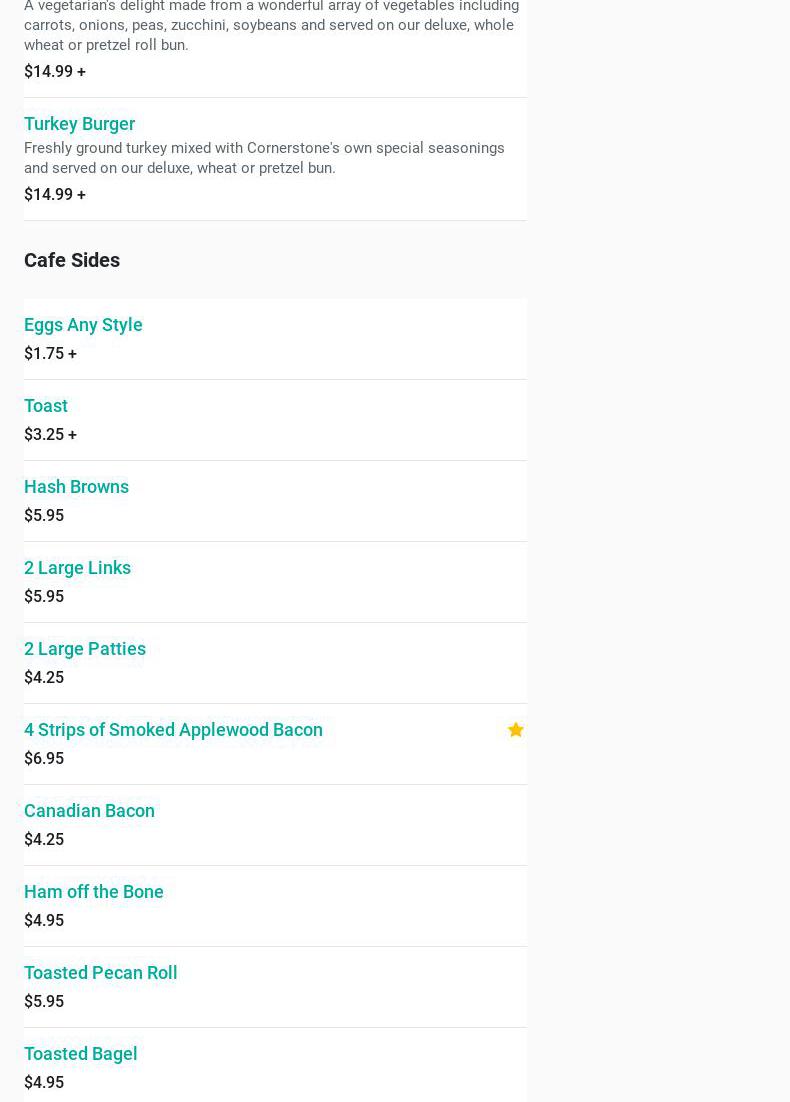Select 4 Strips of Smoked Applewood Bacon
The width and height of the screenshot is (790, 1102).
(173, 730)
